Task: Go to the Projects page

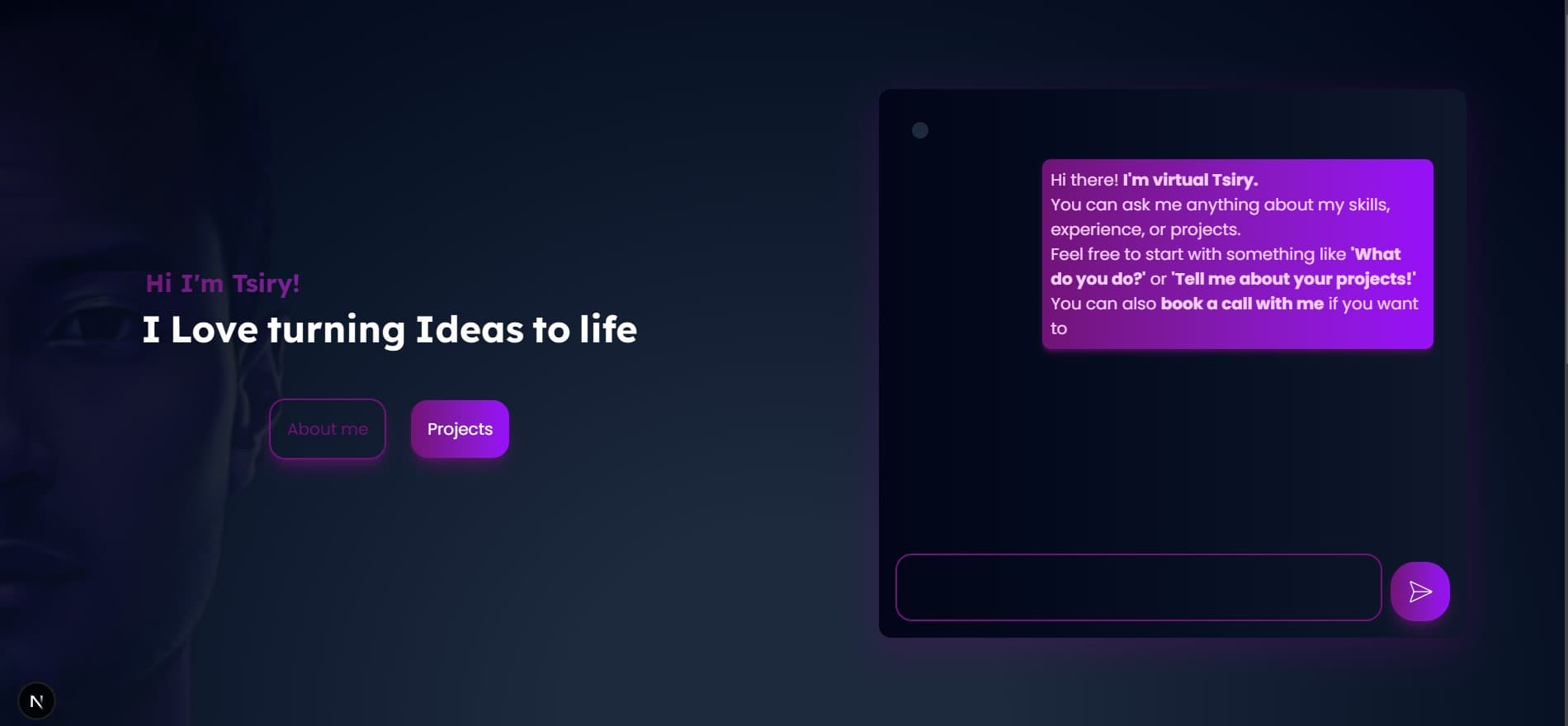Action: [460, 429]
